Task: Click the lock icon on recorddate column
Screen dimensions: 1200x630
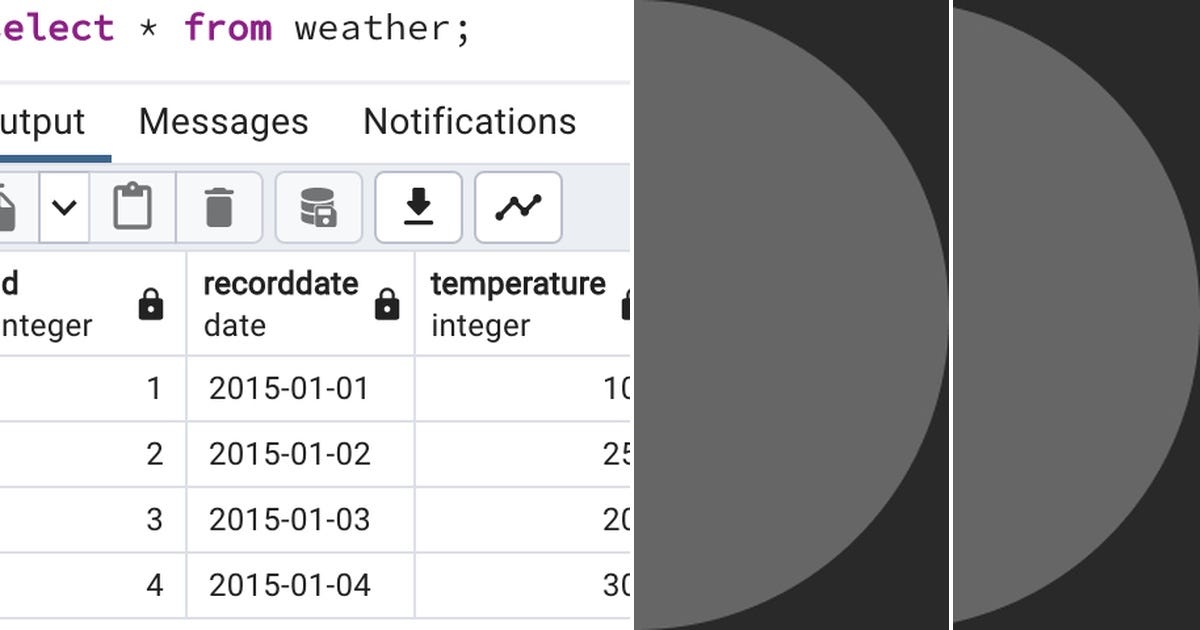Action: [387, 305]
